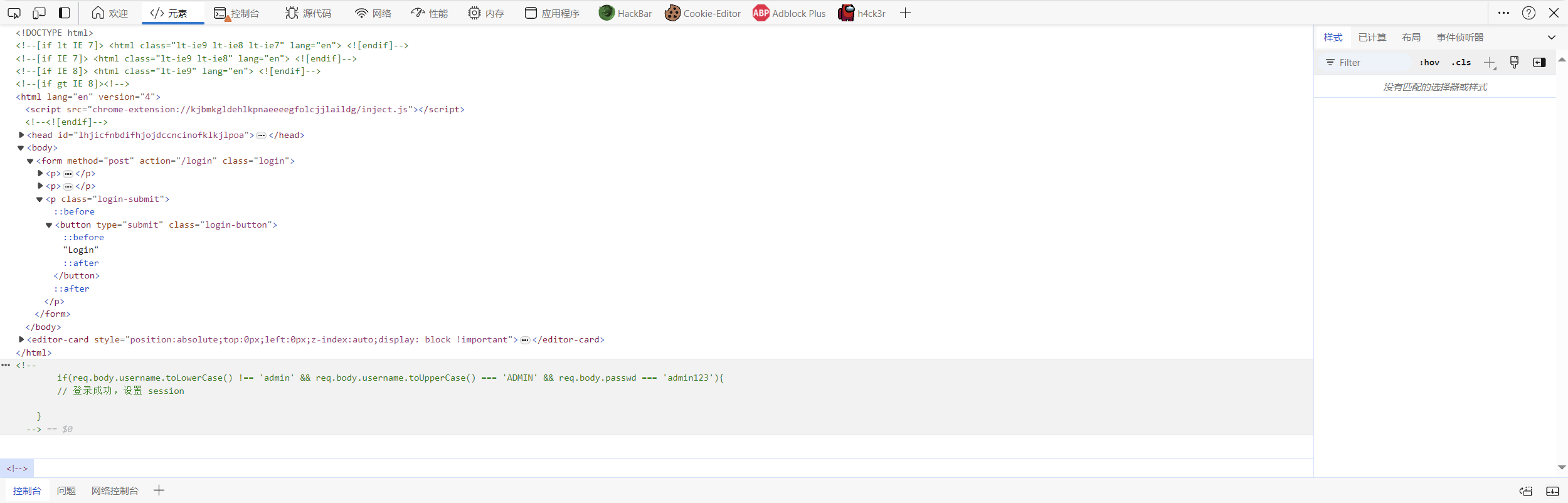Toggle the .cls element classes button
The height and width of the screenshot is (503, 1568).
coord(1461,62)
